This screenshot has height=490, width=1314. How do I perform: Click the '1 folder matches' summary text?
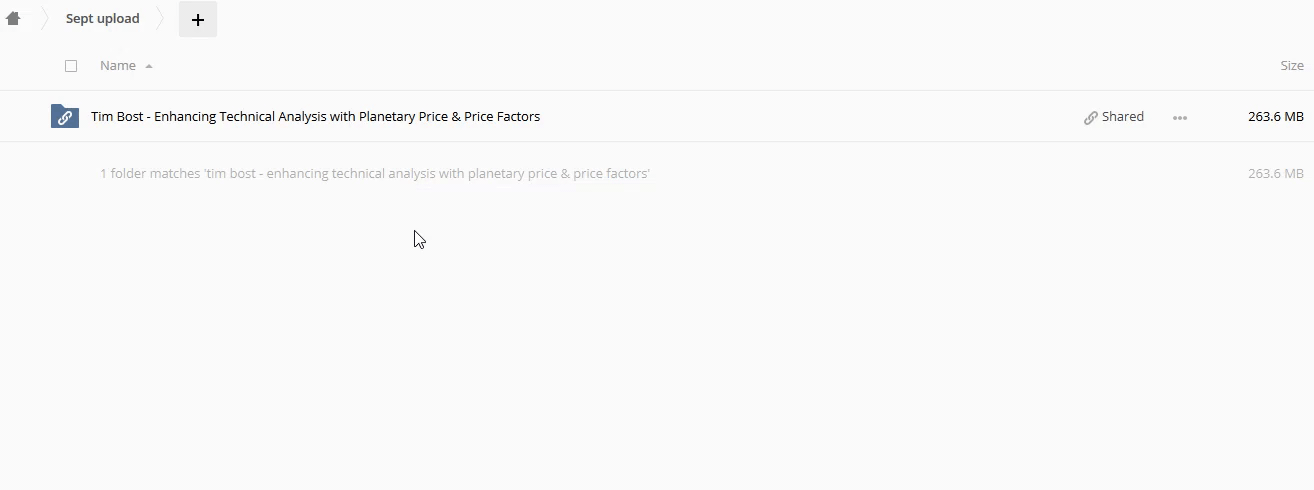coord(375,174)
